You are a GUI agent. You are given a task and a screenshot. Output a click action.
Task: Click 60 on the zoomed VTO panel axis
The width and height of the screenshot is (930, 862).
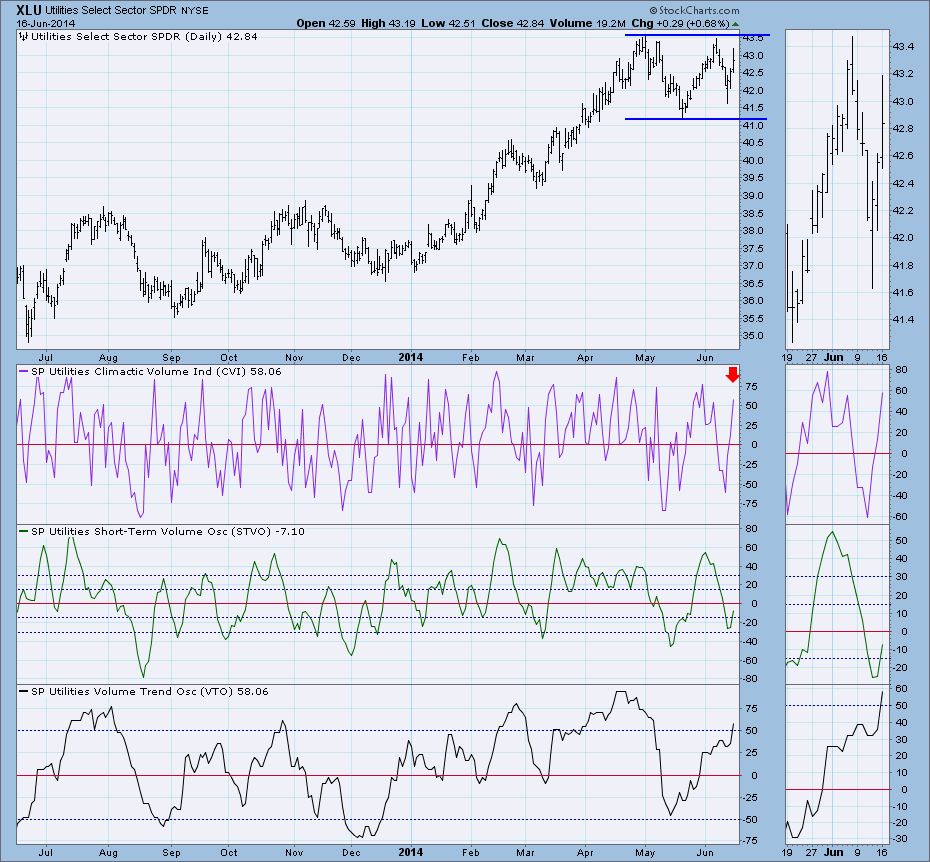[904, 689]
